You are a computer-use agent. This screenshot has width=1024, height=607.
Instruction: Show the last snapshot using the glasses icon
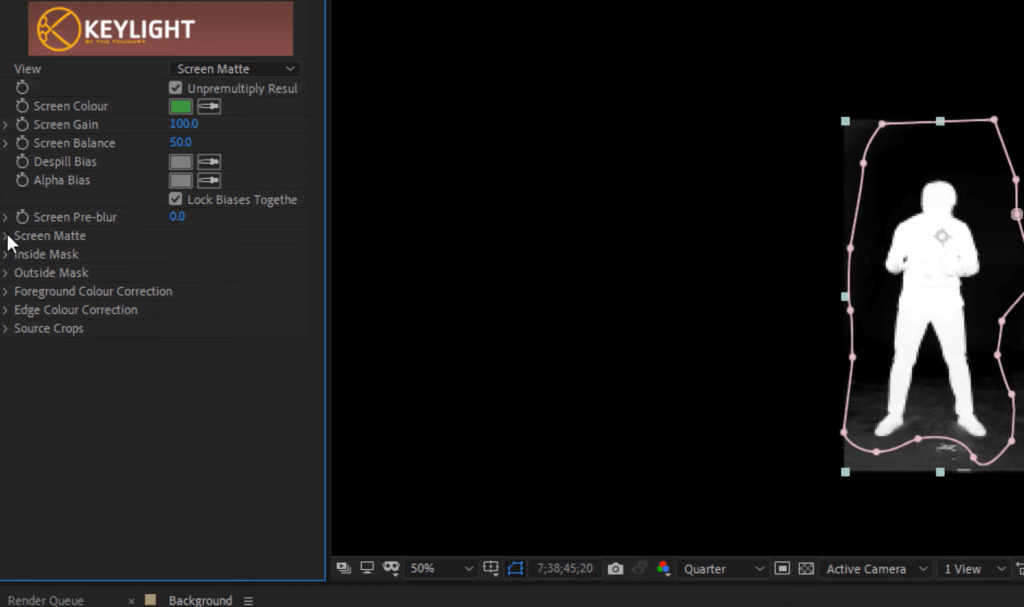point(640,568)
